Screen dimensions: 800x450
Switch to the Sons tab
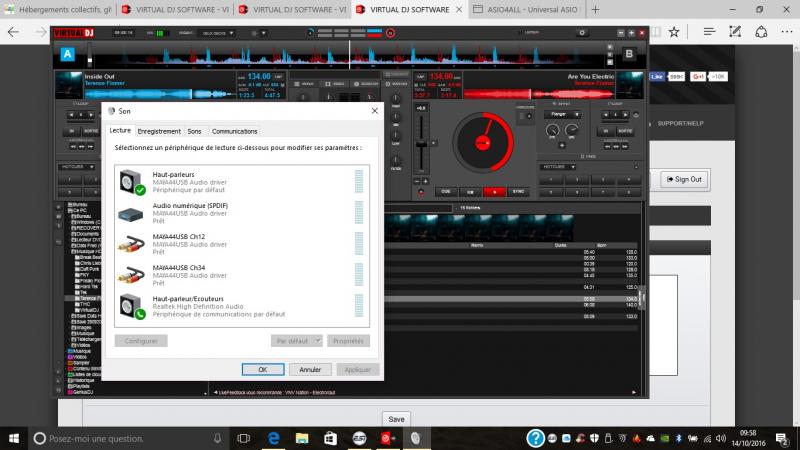[194, 131]
